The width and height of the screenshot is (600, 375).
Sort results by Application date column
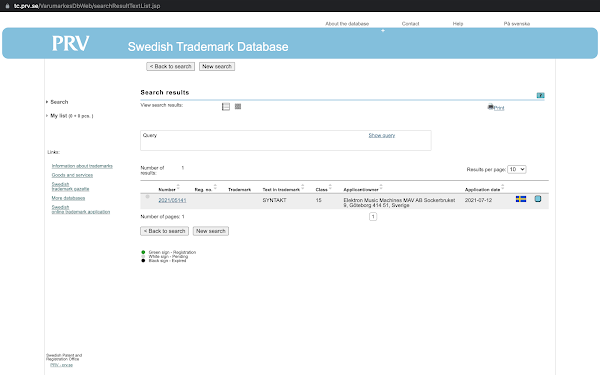coord(503,187)
